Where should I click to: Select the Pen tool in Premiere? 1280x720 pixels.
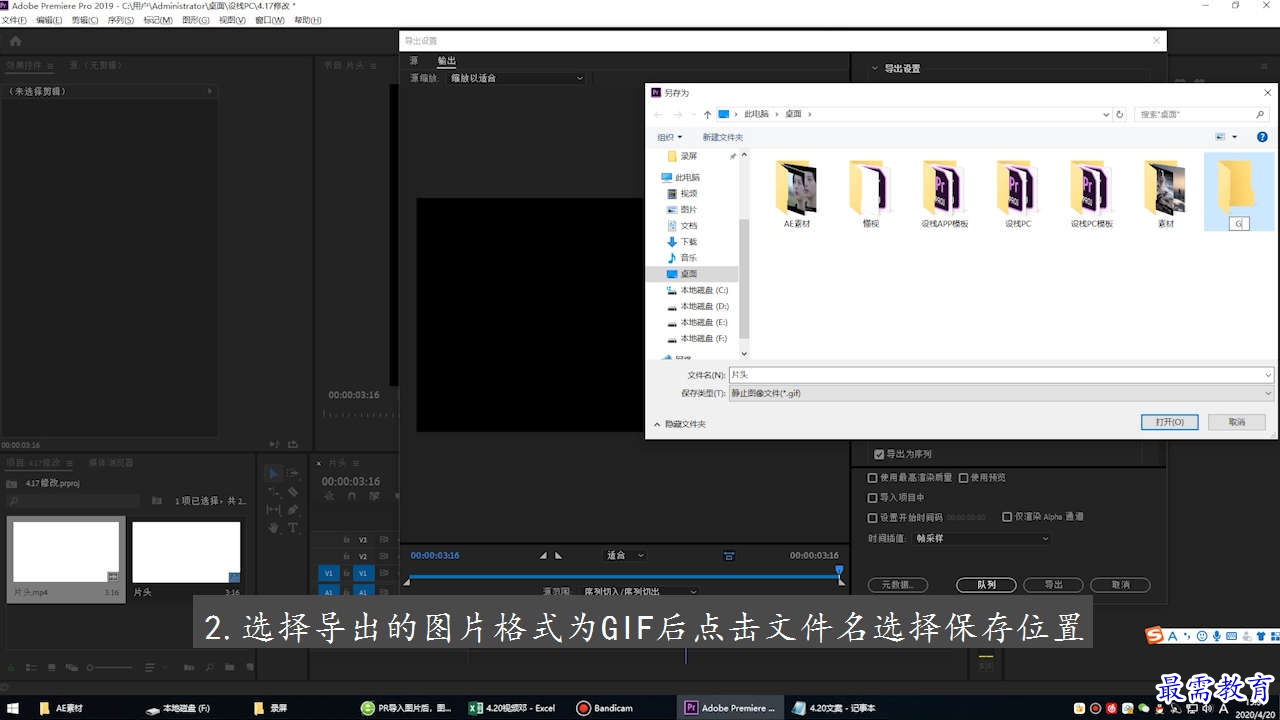pyautogui.click(x=293, y=509)
